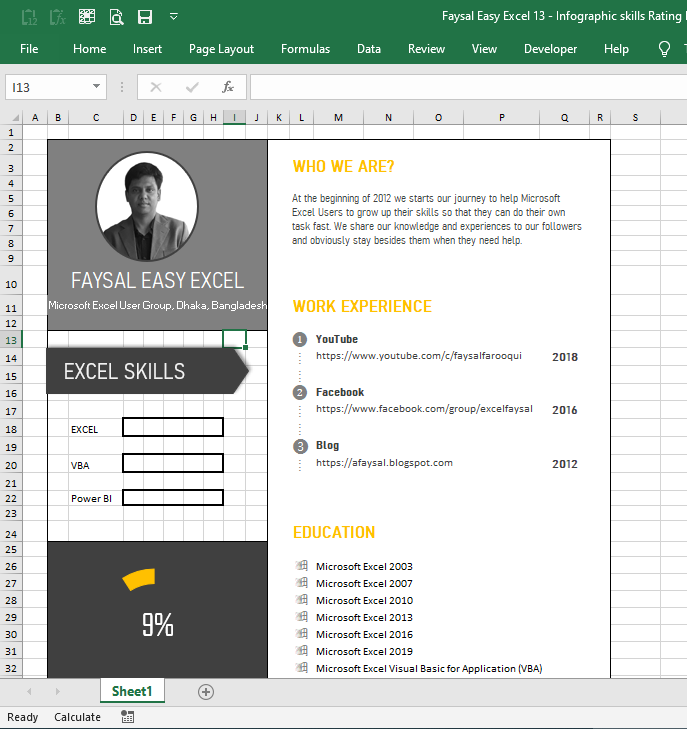Open the afaysal.blogspot.com link
687x729 pixels.
[x=384, y=463]
